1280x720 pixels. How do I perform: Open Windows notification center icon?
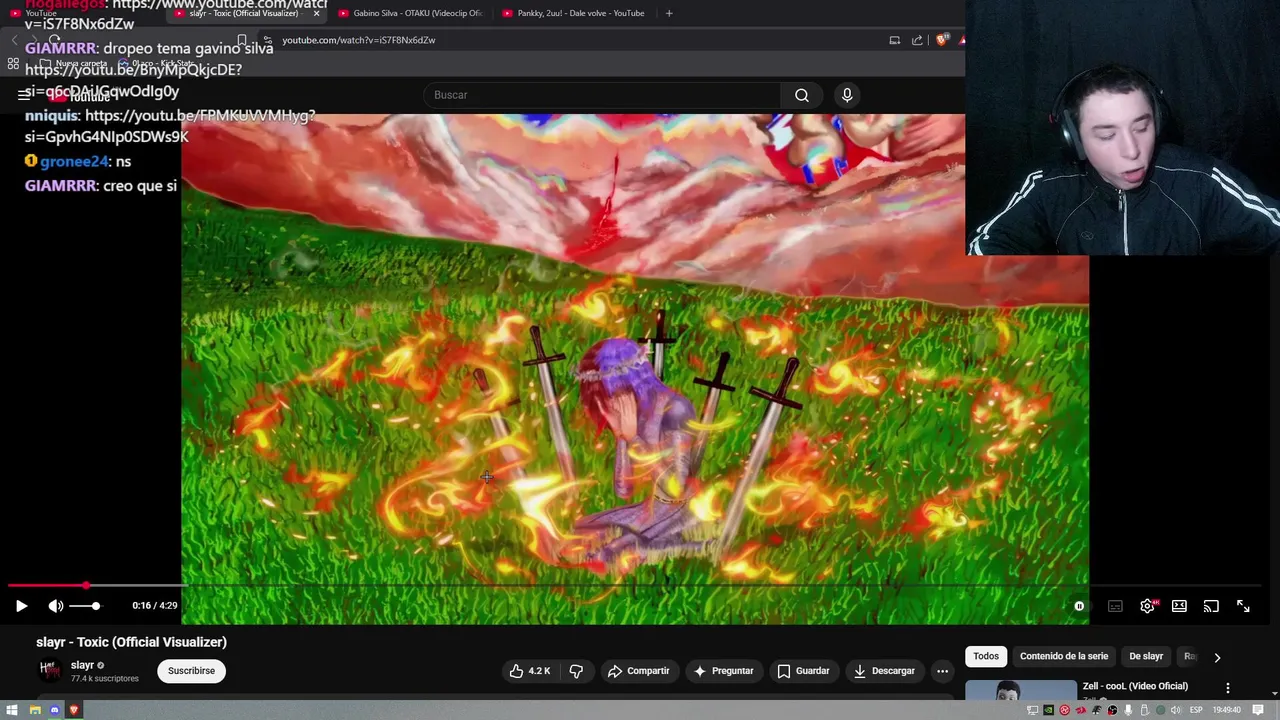click(x=1258, y=710)
